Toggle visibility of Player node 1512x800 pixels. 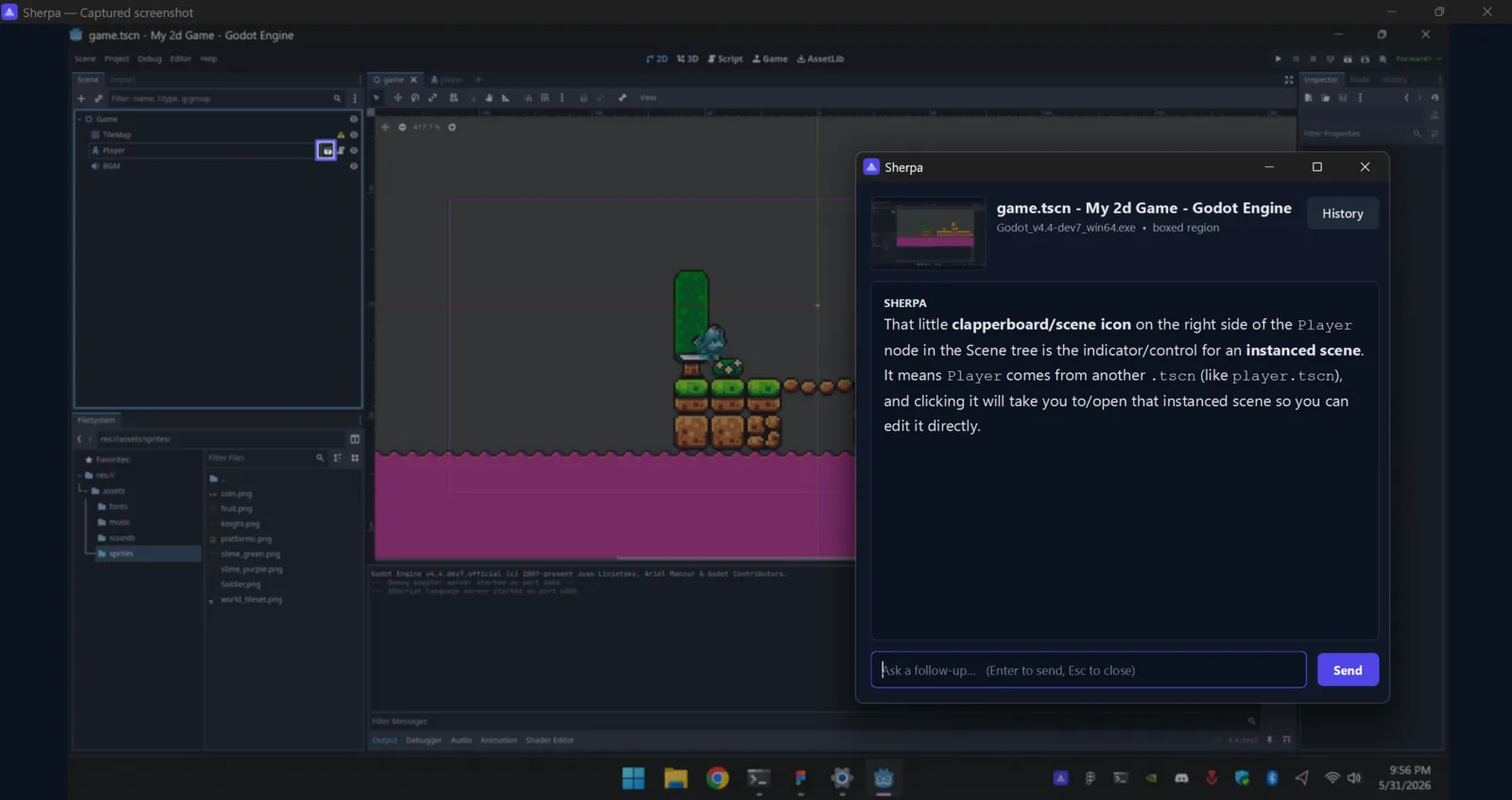point(354,150)
